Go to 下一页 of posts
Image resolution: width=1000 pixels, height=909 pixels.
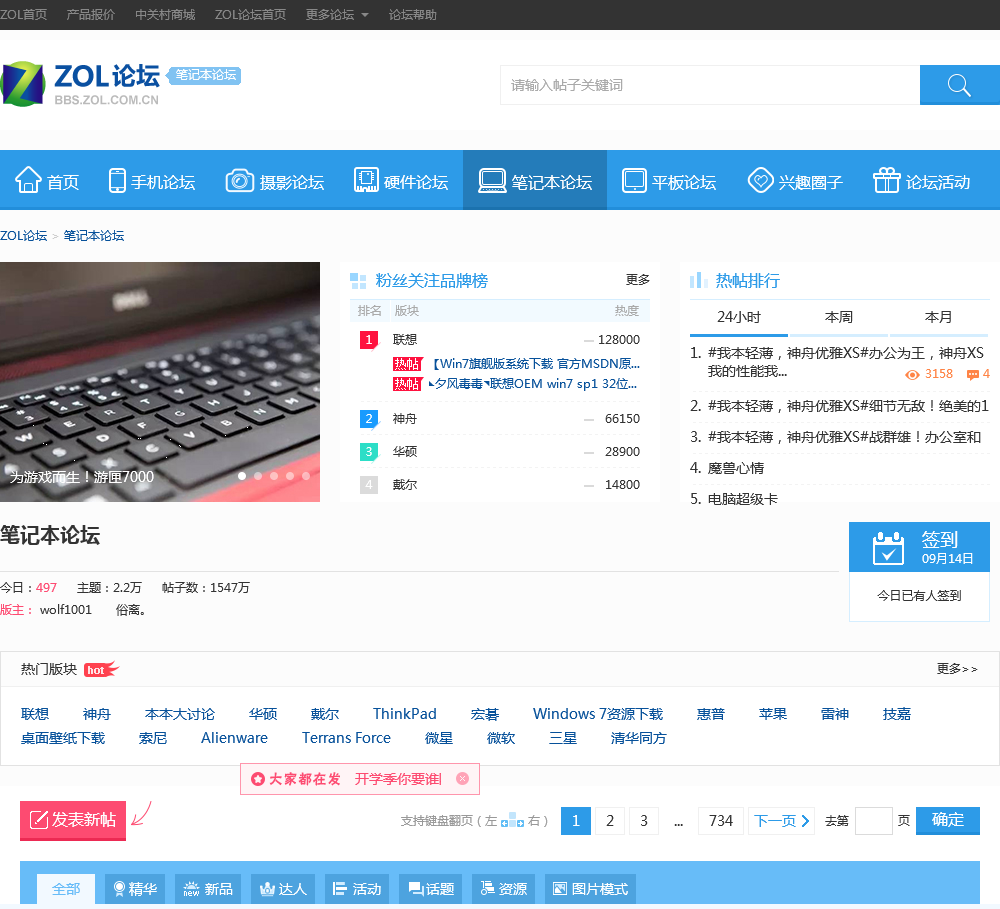pyautogui.click(x=781, y=820)
